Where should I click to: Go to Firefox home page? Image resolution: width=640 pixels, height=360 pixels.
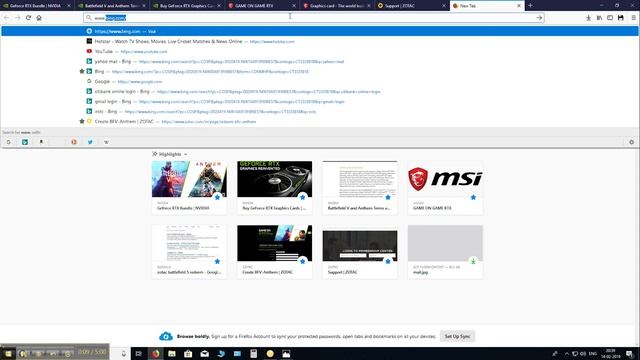tap(39, 18)
